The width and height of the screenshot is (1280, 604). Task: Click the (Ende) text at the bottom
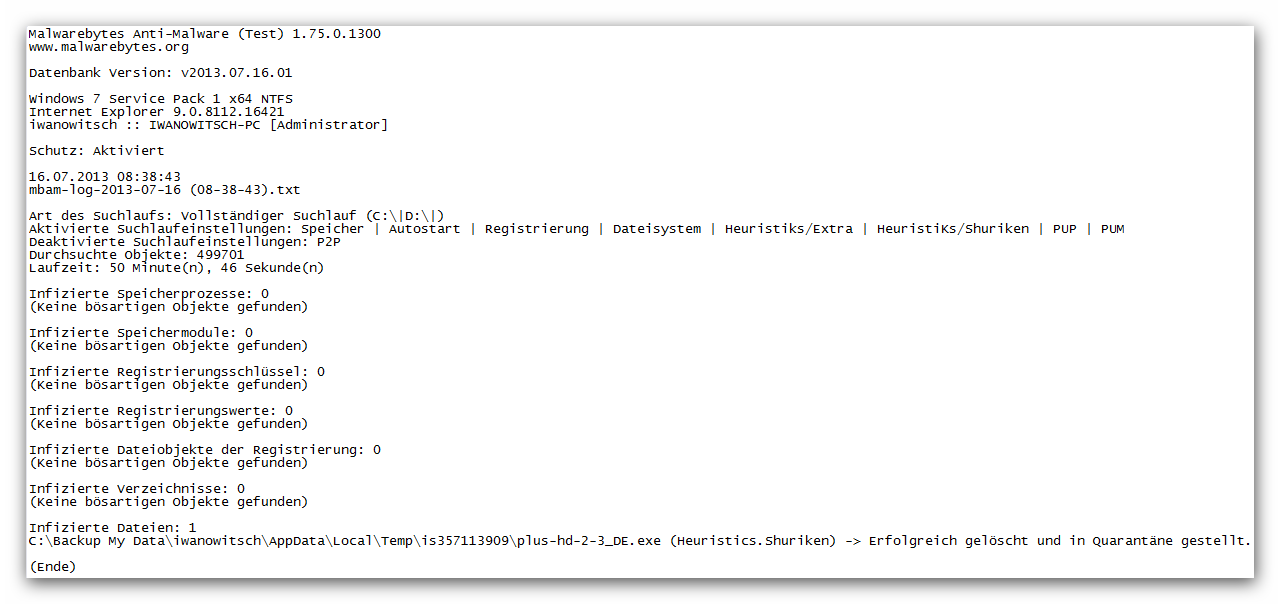point(52,567)
